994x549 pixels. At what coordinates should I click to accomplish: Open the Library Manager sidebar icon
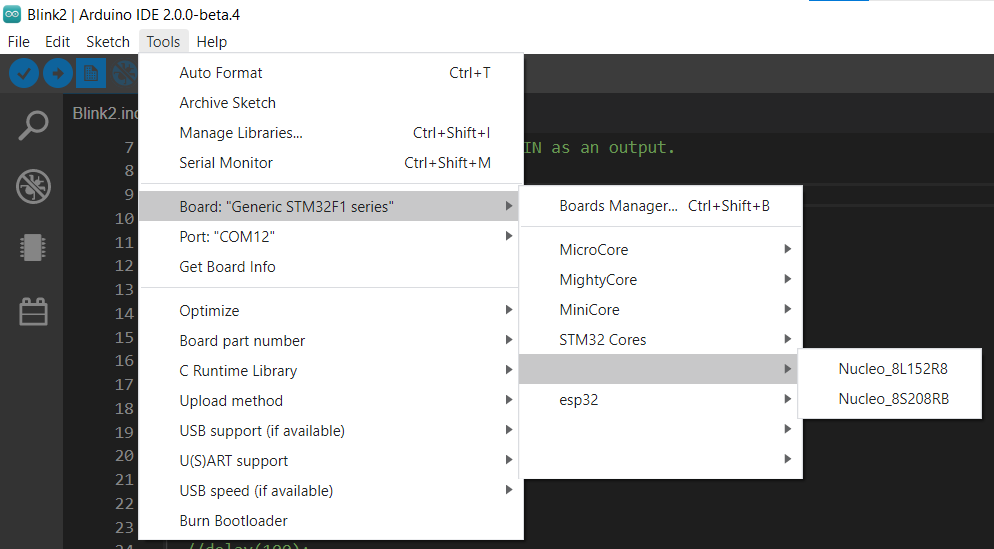(33, 311)
